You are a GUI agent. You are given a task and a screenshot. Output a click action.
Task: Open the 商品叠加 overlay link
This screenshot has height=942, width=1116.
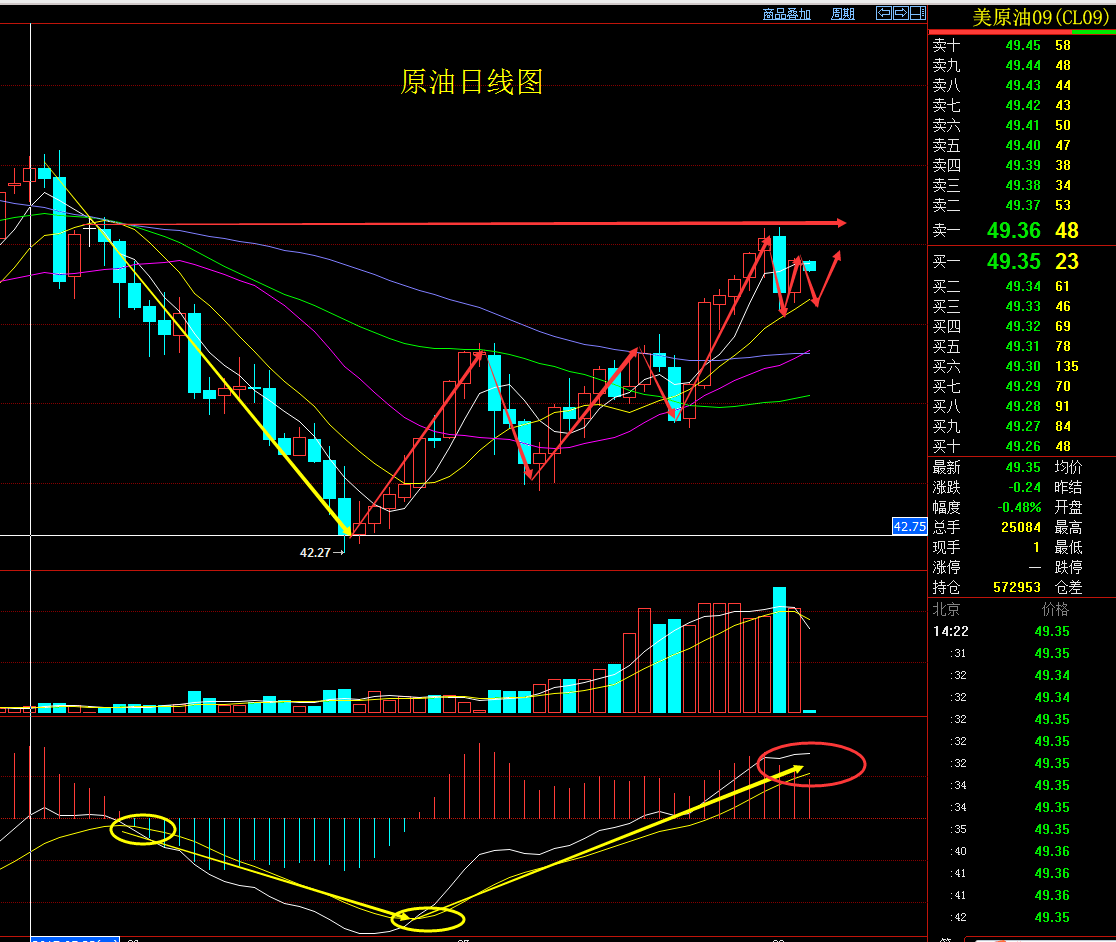786,14
